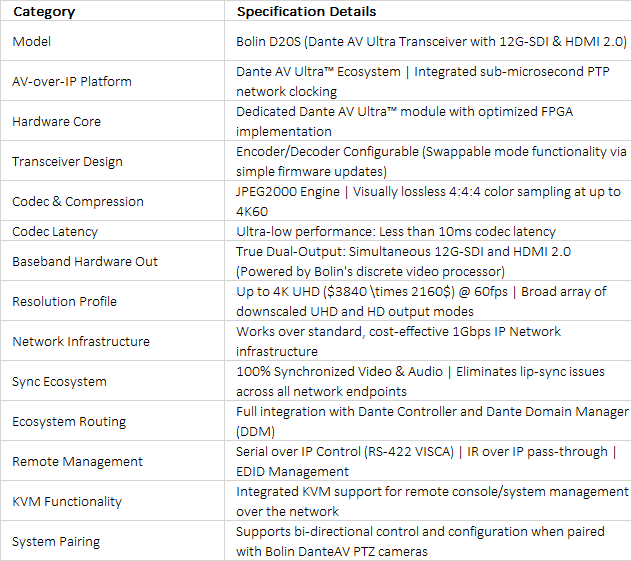Image resolution: width=632 pixels, height=561 pixels.
Task: Click the Hardware Core row label
Action: click(x=56, y=121)
